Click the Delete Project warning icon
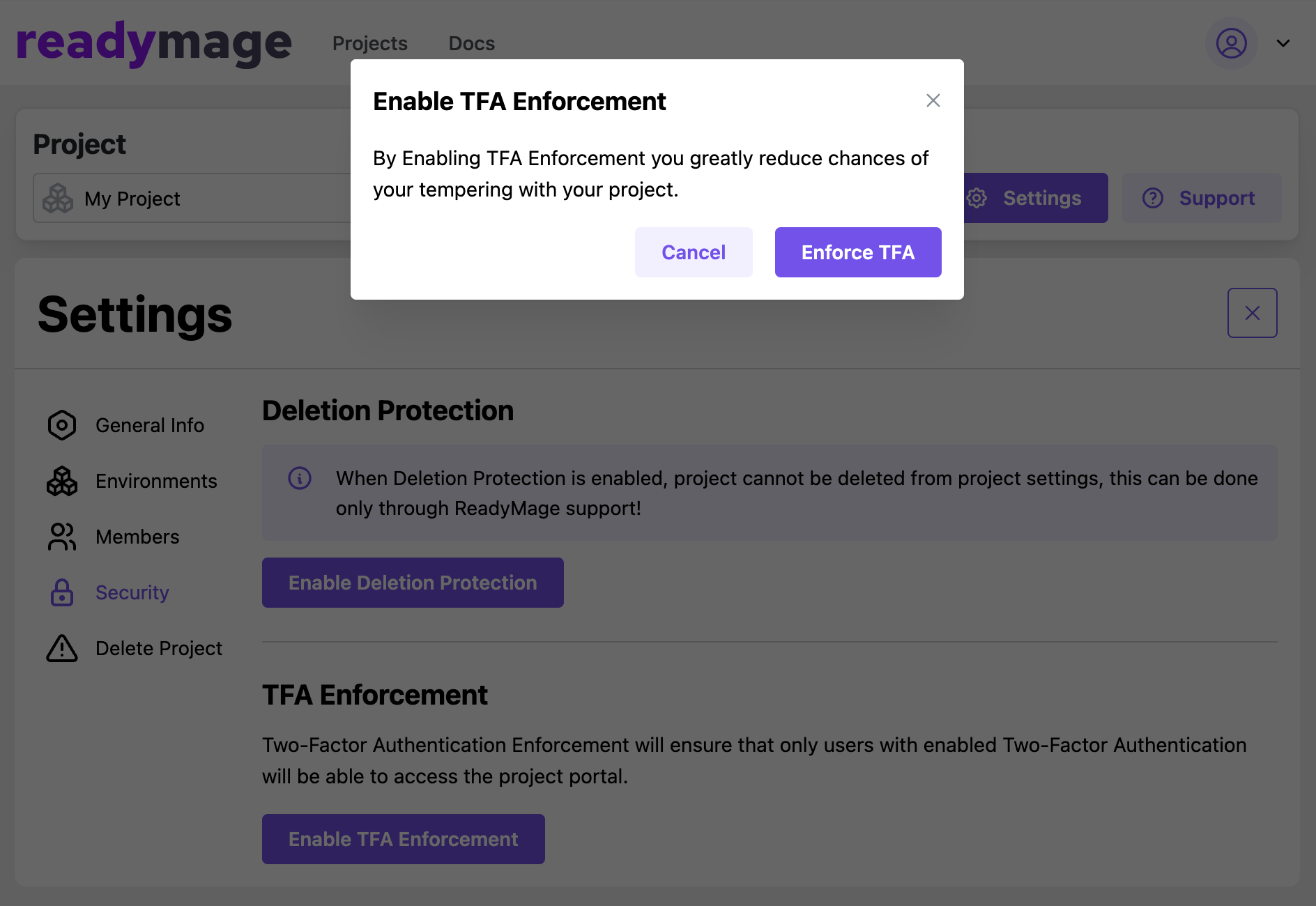The image size is (1316, 906). click(62, 648)
